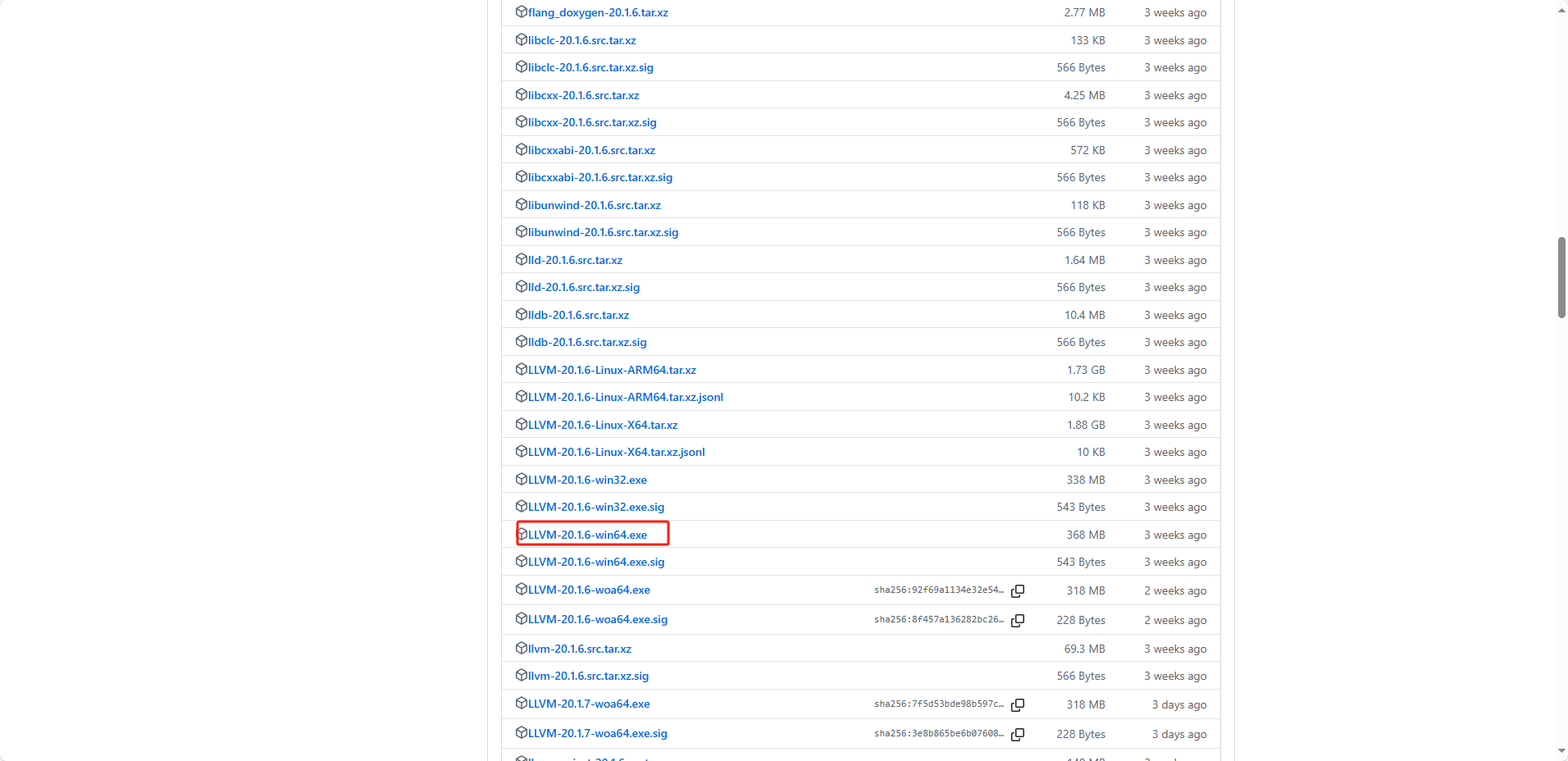Click the package icon next to libcxx-20.1.6.src.tar.xz.sig

coord(521,121)
